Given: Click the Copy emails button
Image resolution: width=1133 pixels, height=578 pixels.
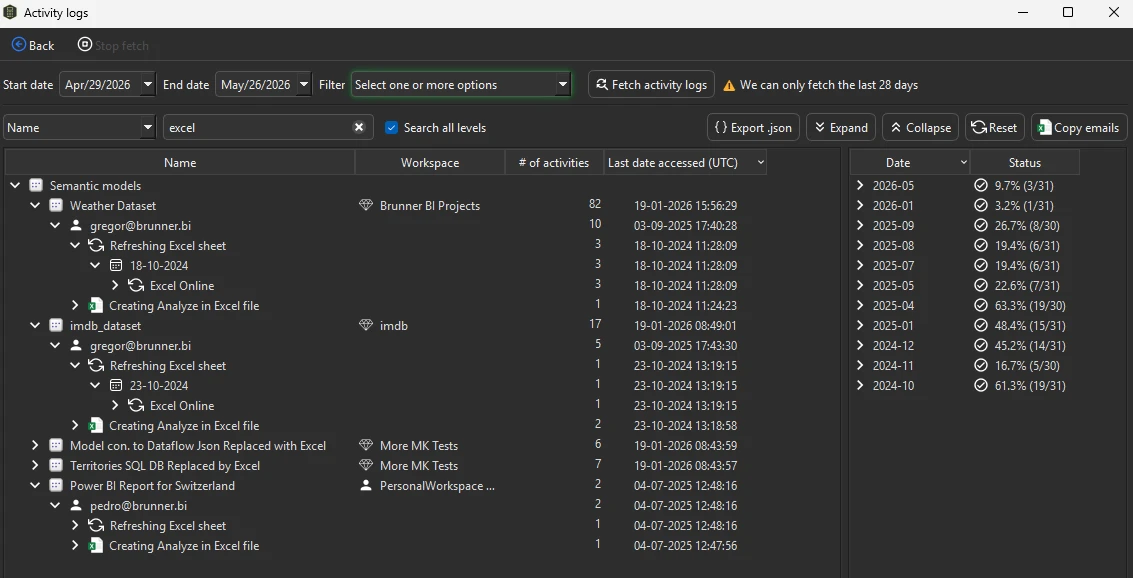Looking at the screenshot, I should [x=1079, y=128].
